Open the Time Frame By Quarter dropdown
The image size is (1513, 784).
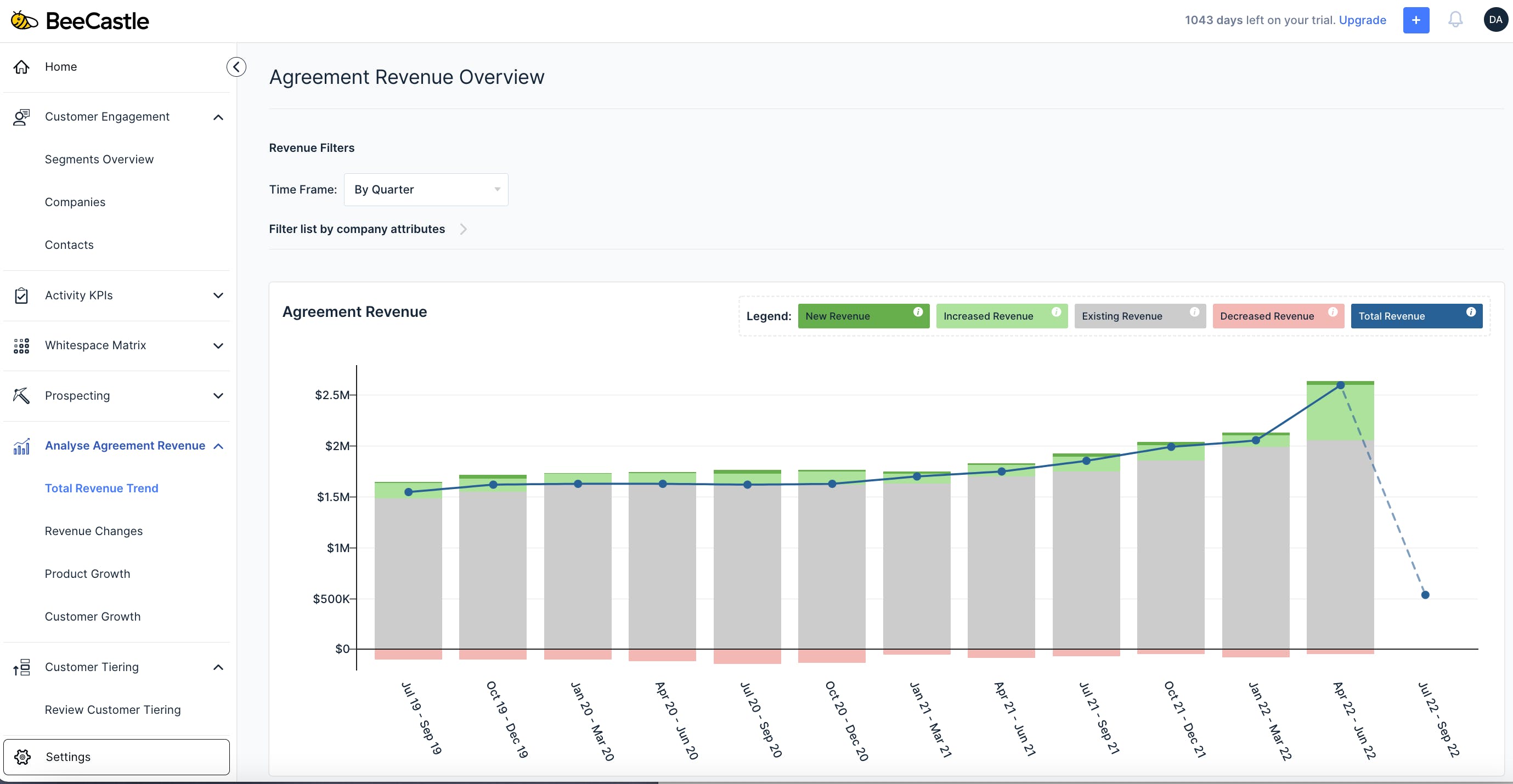click(x=426, y=190)
